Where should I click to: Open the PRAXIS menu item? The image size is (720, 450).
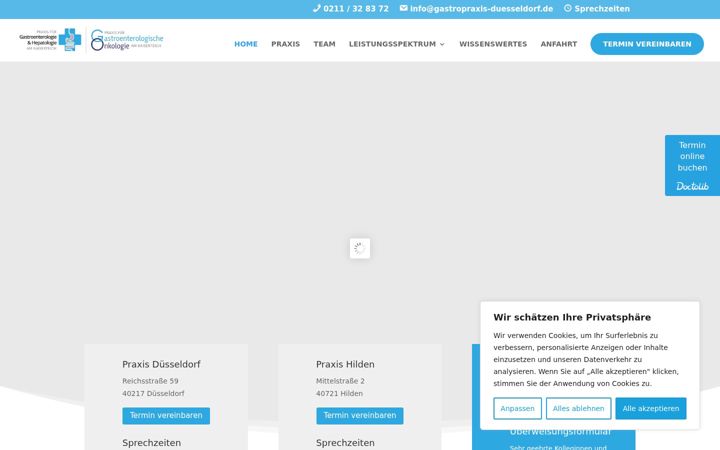pos(286,44)
